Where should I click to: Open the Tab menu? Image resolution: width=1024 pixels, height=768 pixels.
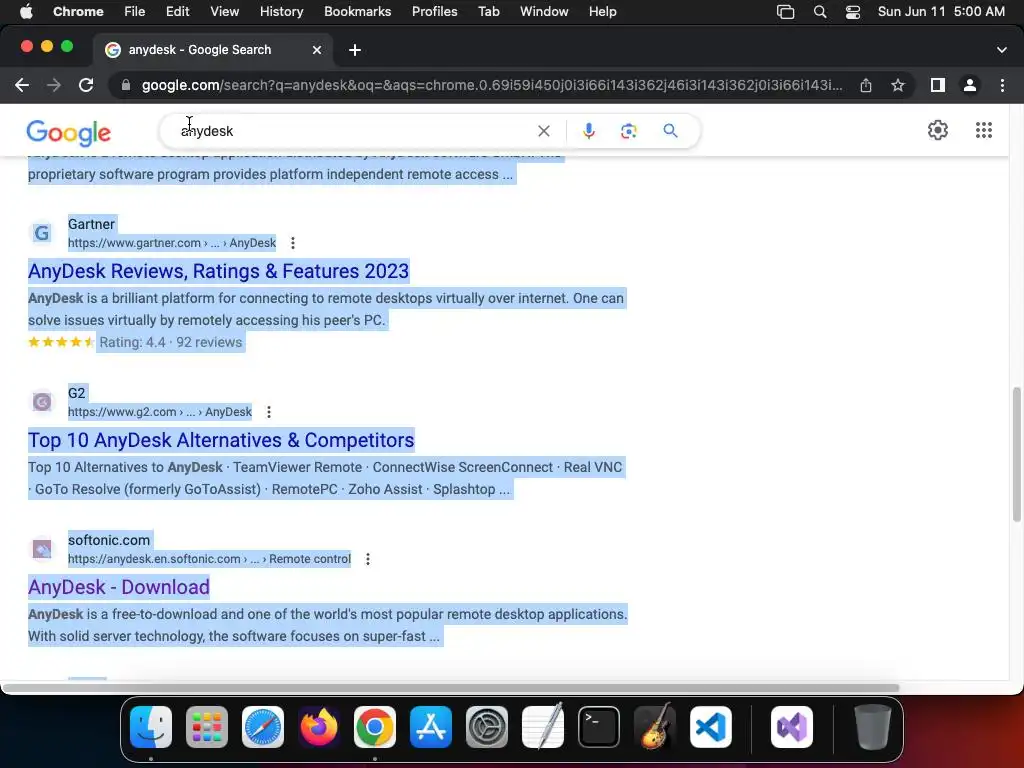(488, 12)
